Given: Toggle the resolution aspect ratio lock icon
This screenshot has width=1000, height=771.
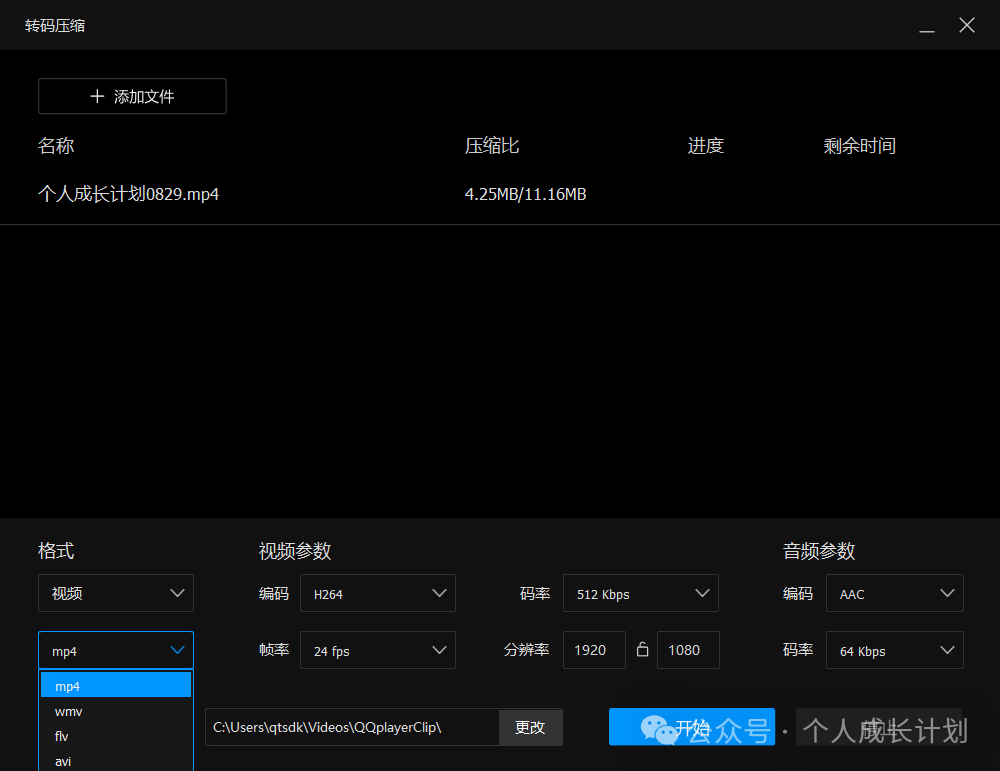Looking at the screenshot, I should (x=642, y=649).
